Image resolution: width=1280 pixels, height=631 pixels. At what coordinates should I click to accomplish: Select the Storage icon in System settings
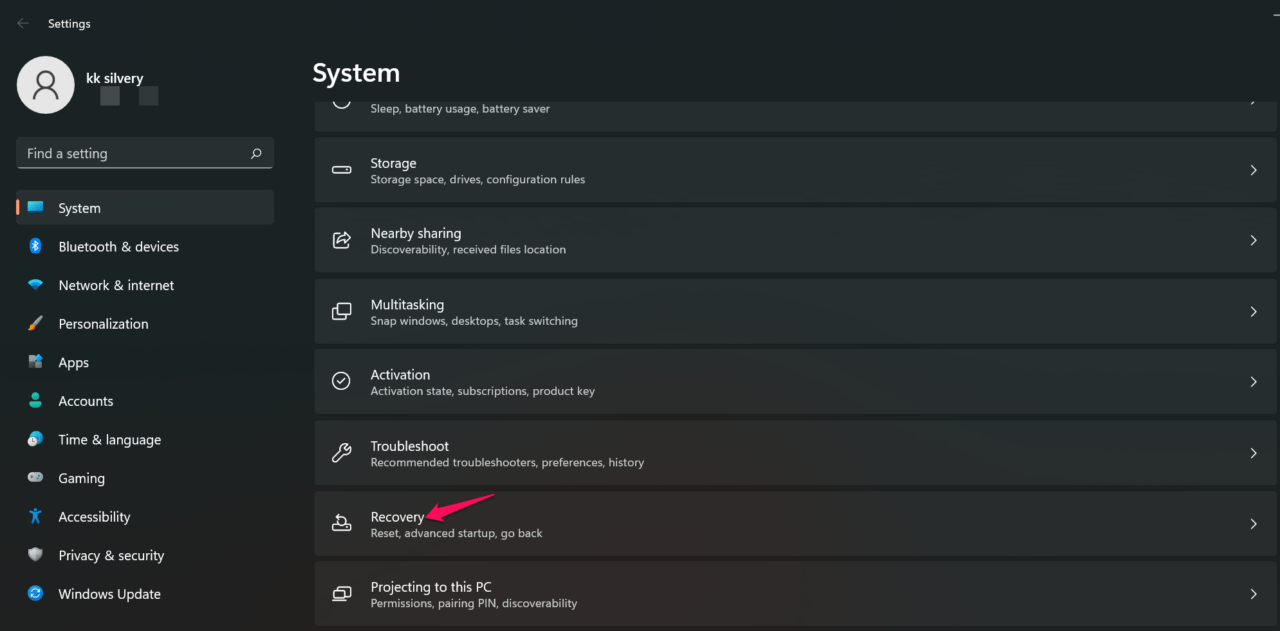[x=341, y=170]
